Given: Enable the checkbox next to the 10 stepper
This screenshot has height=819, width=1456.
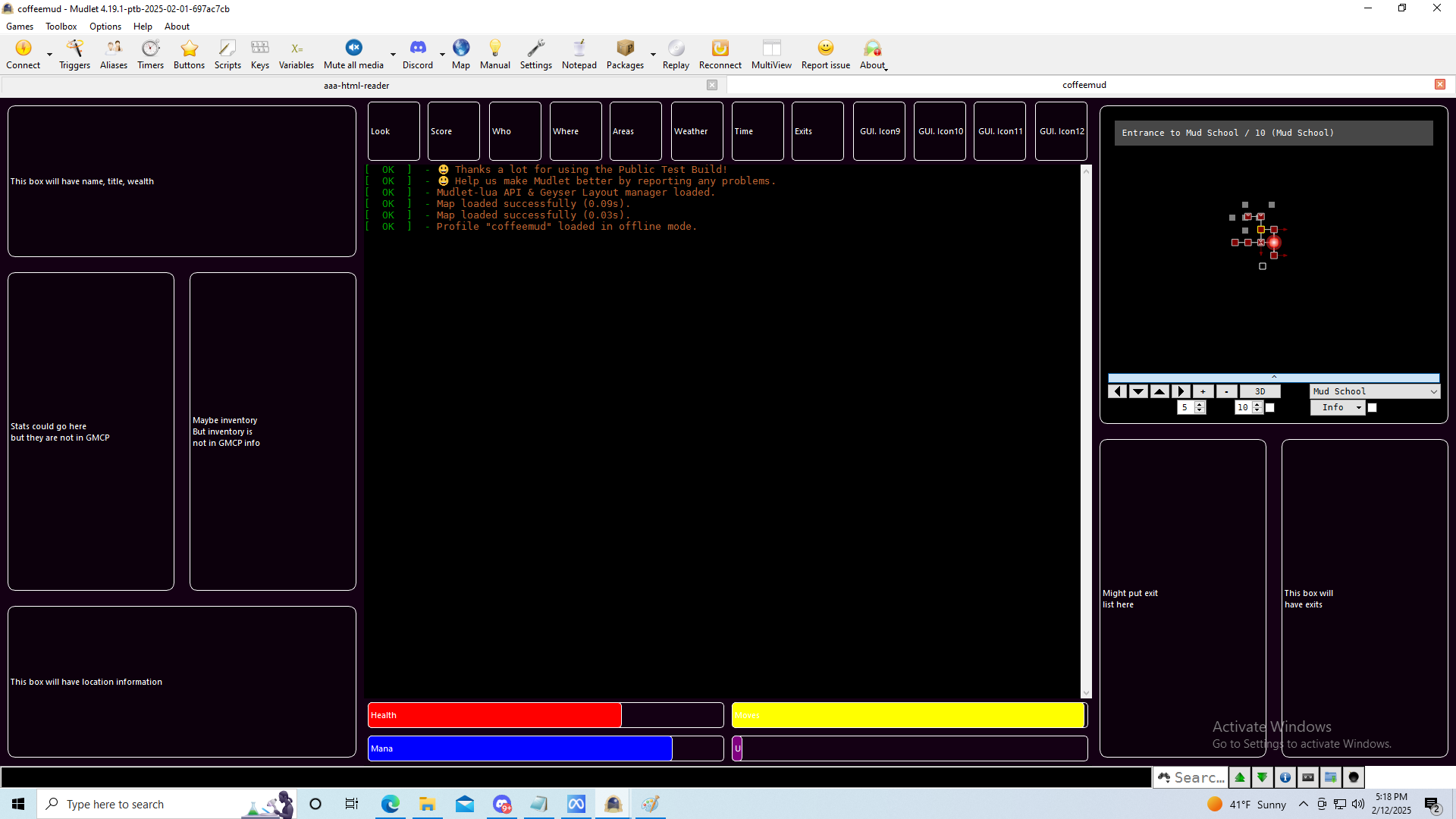Looking at the screenshot, I should pyautogui.click(x=1270, y=407).
